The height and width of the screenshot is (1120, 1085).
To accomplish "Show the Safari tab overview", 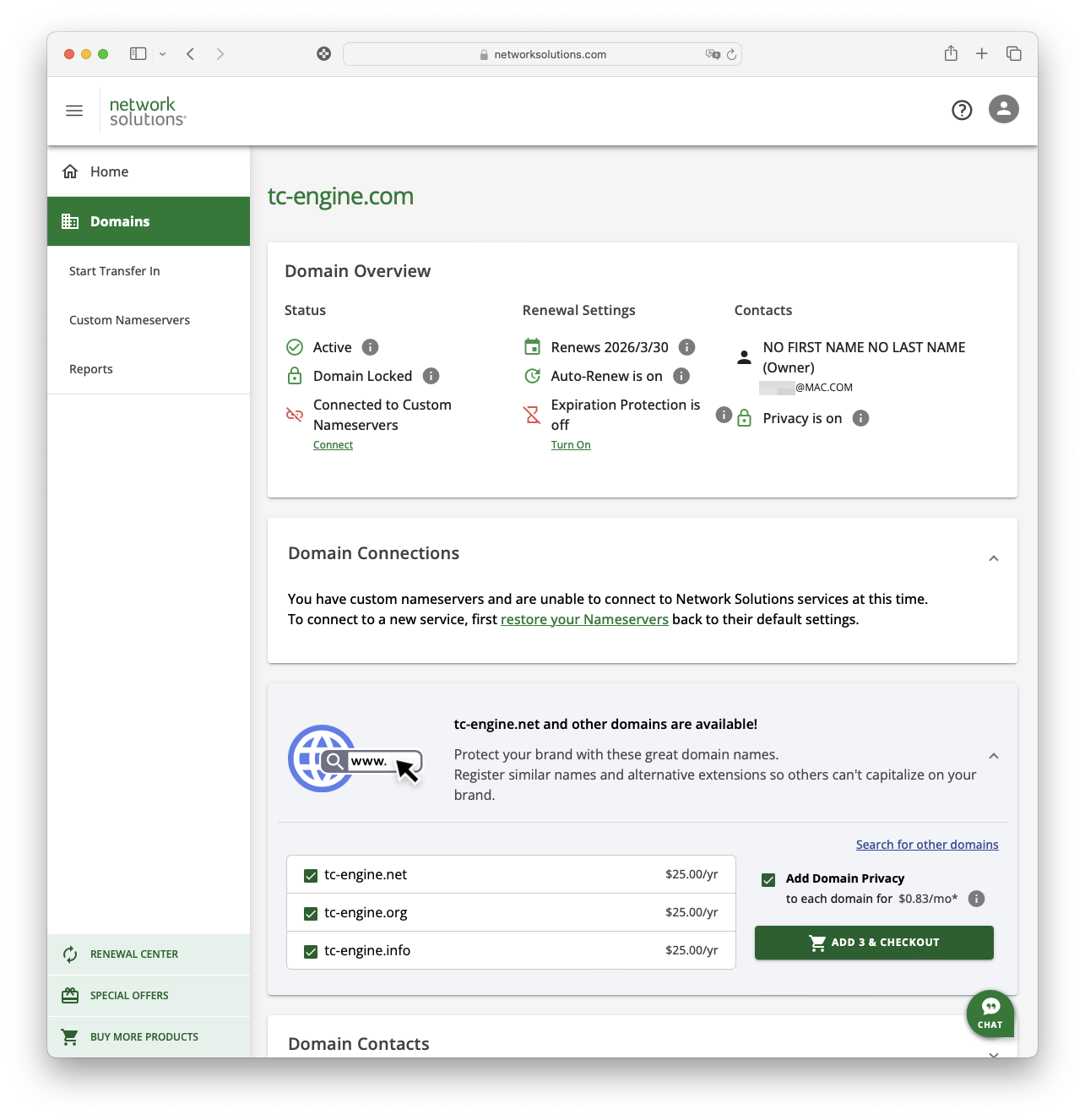I will [x=1014, y=54].
